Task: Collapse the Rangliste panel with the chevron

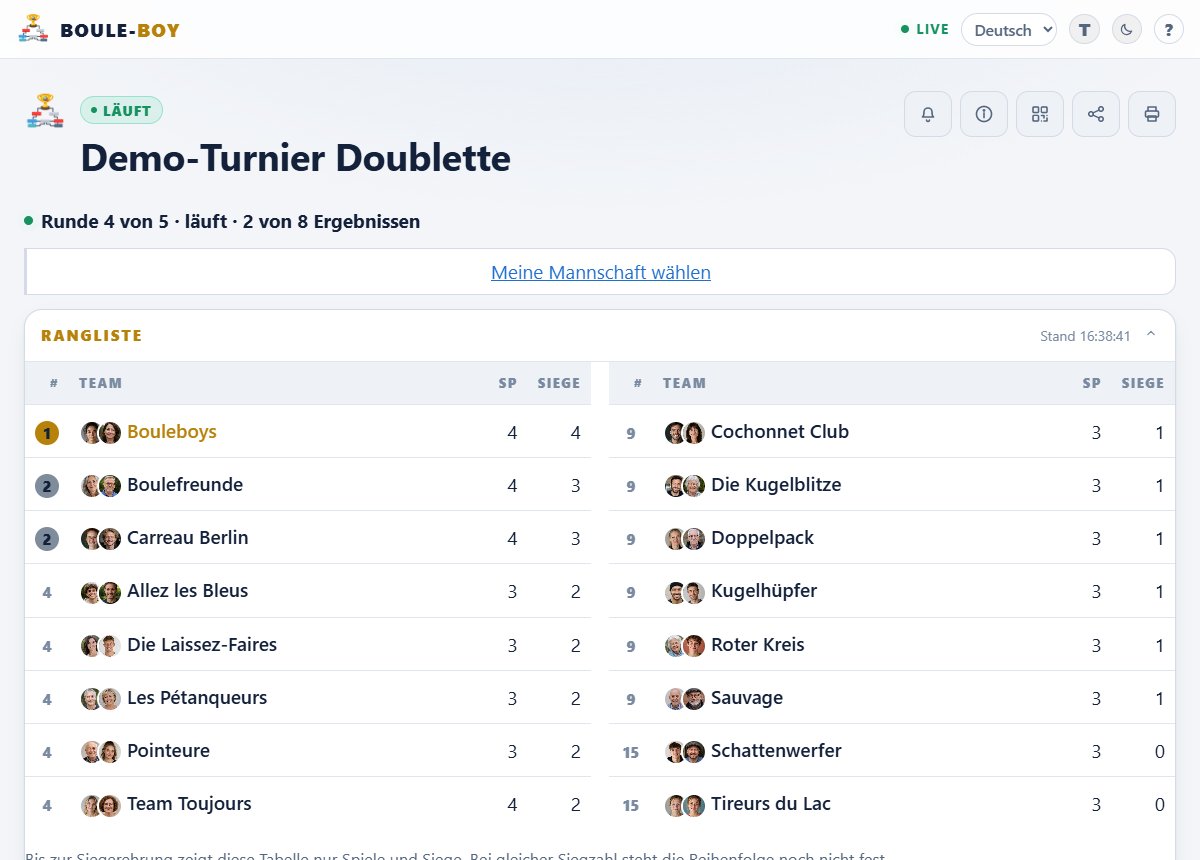Action: (x=1151, y=335)
